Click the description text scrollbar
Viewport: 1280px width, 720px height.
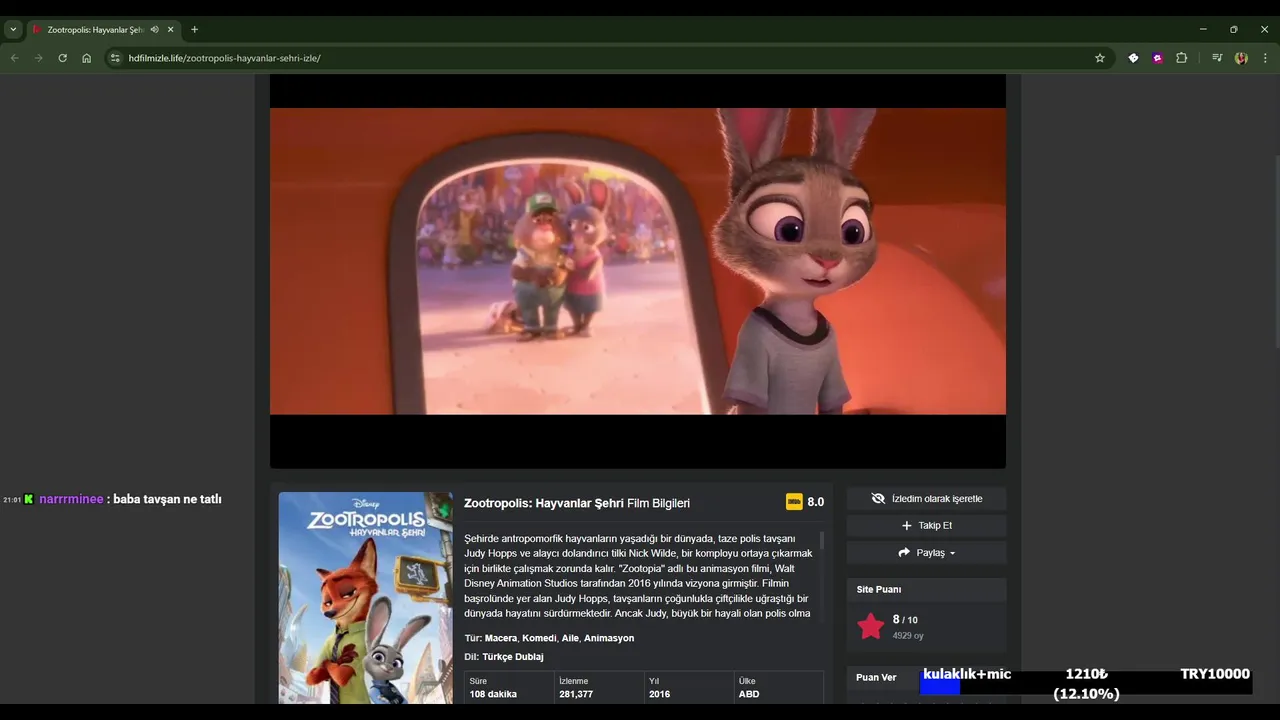coord(822,541)
